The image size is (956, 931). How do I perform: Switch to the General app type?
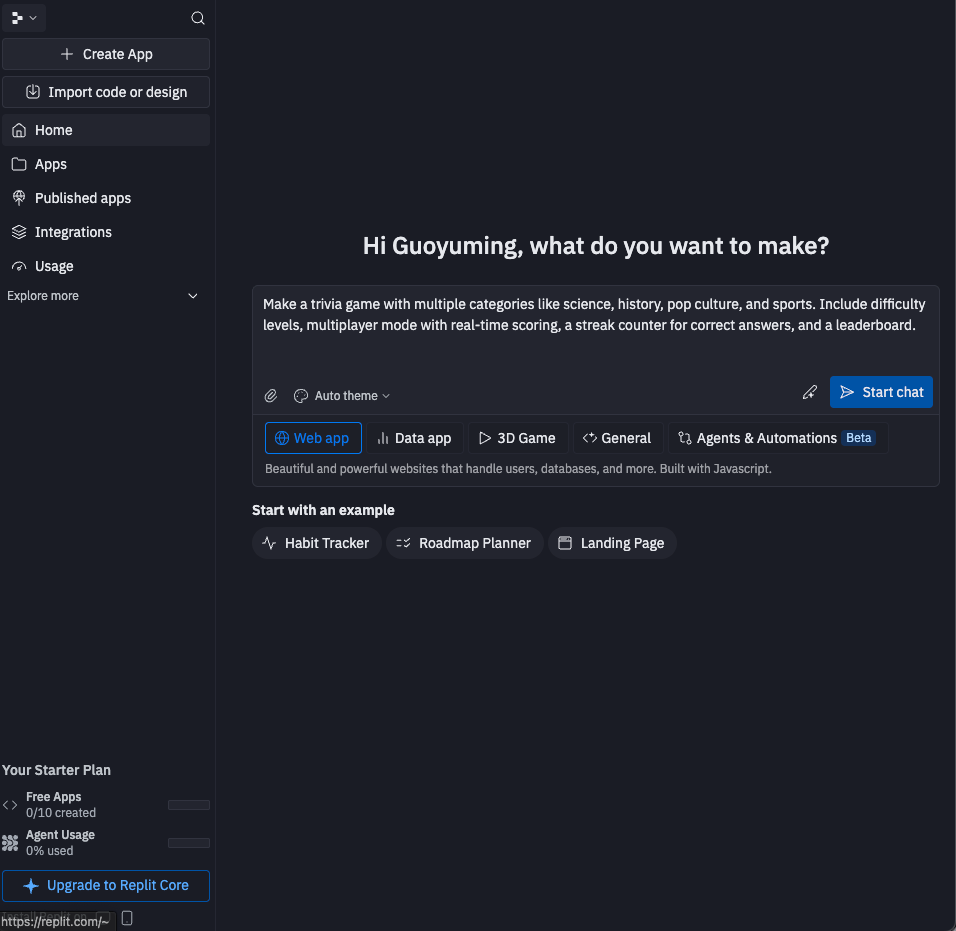[617, 438]
